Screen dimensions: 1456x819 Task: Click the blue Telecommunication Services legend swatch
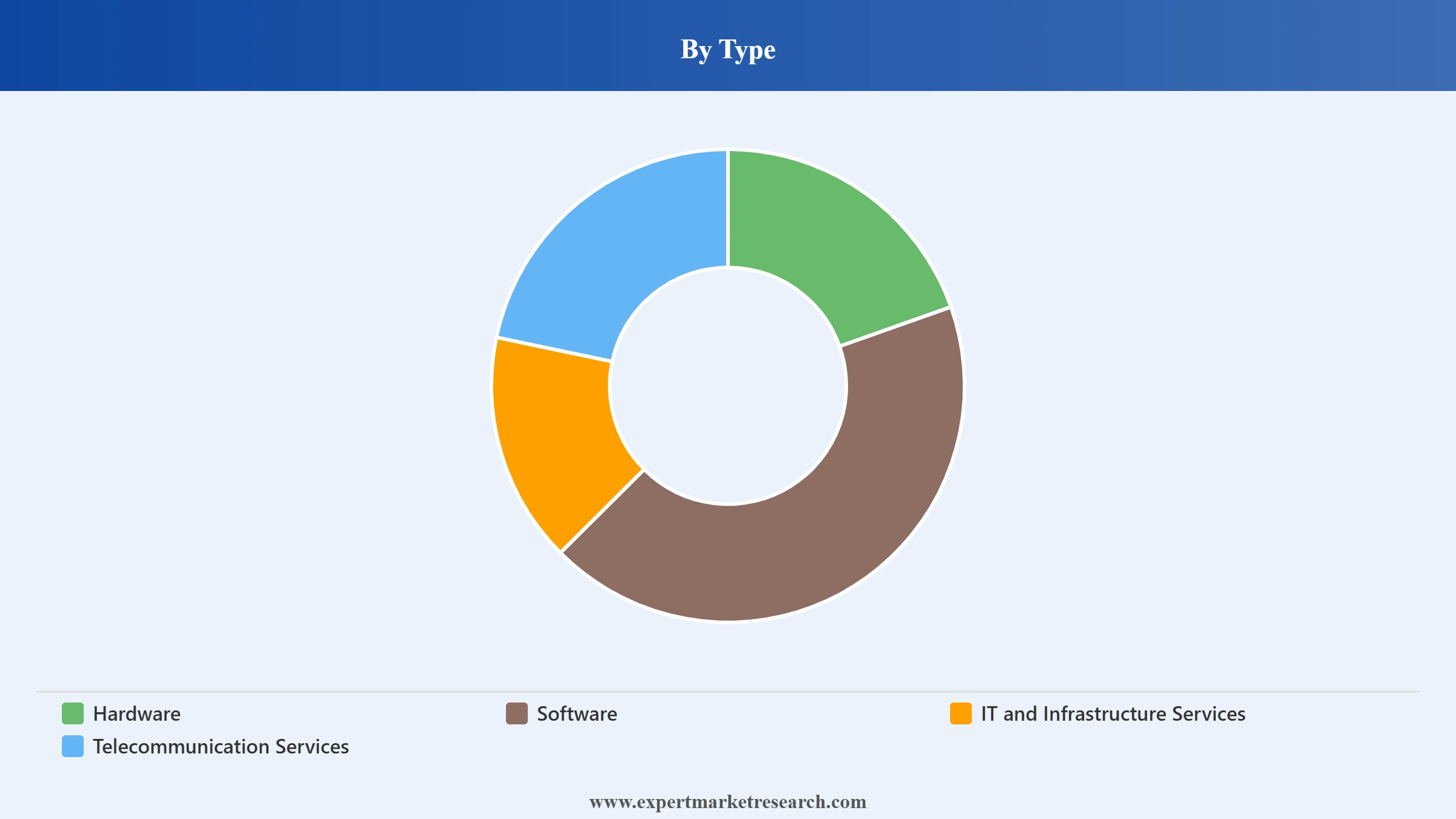pos(73,746)
